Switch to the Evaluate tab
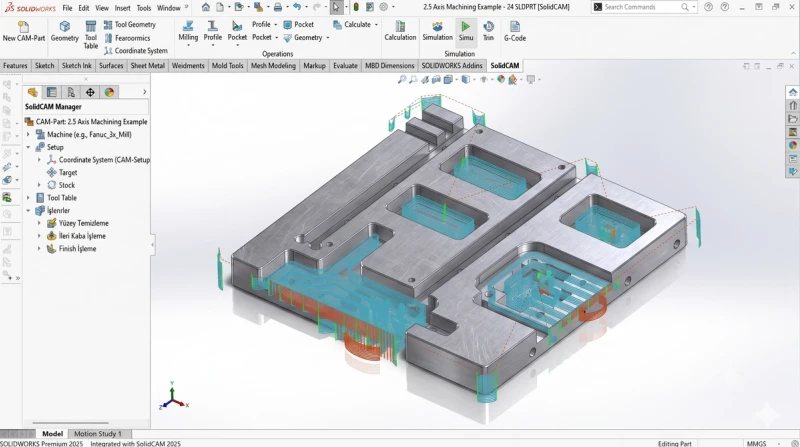Image resolution: width=800 pixels, height=447 pixels. pyautogui.click(x=345, y=65)
